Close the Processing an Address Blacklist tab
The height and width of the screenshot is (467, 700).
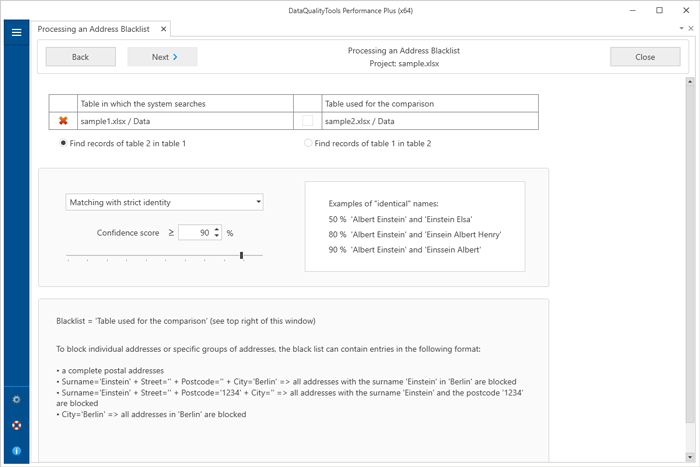coord(163,29)
